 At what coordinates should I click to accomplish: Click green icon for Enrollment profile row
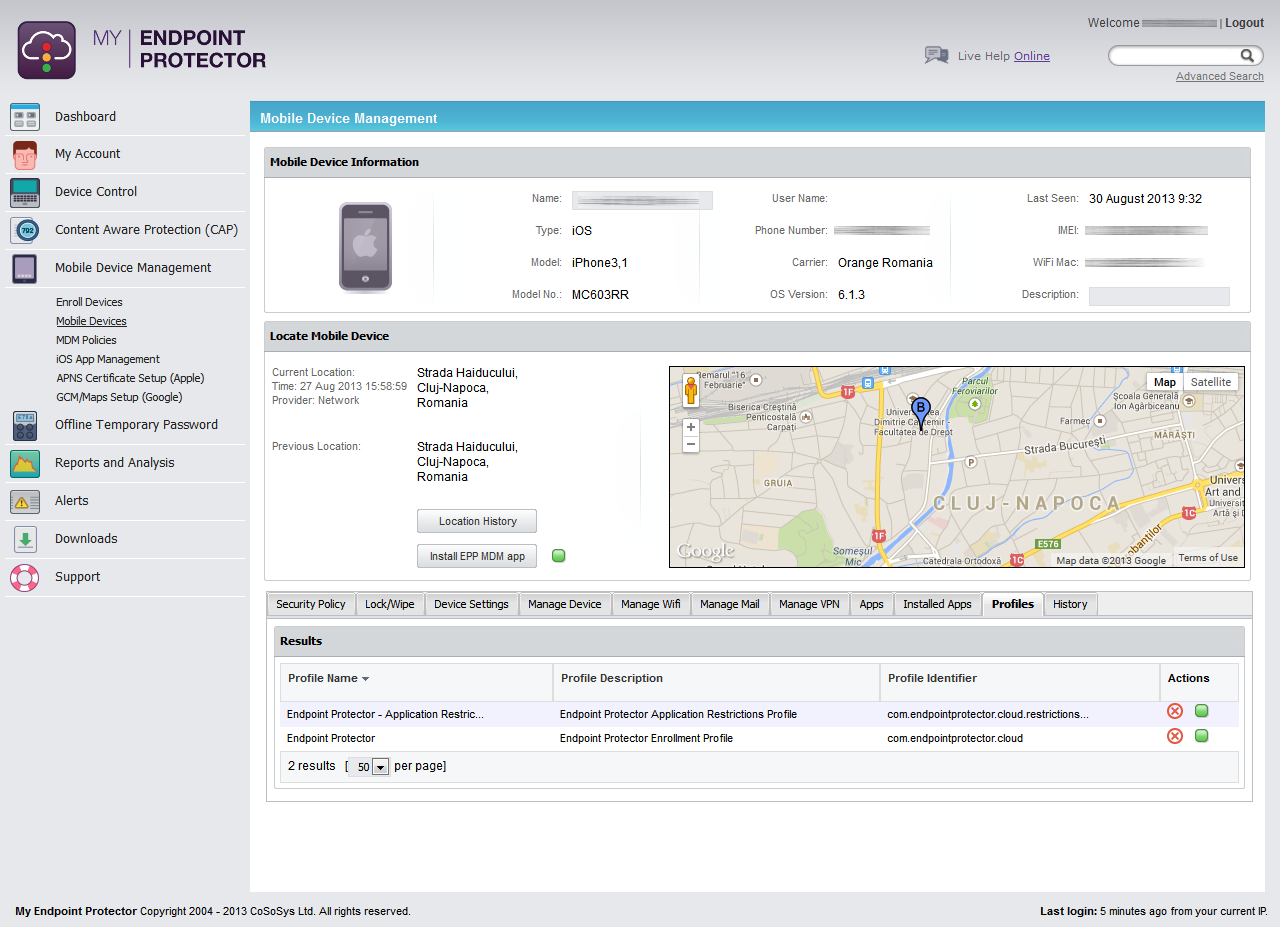(x=1201, y=736)
